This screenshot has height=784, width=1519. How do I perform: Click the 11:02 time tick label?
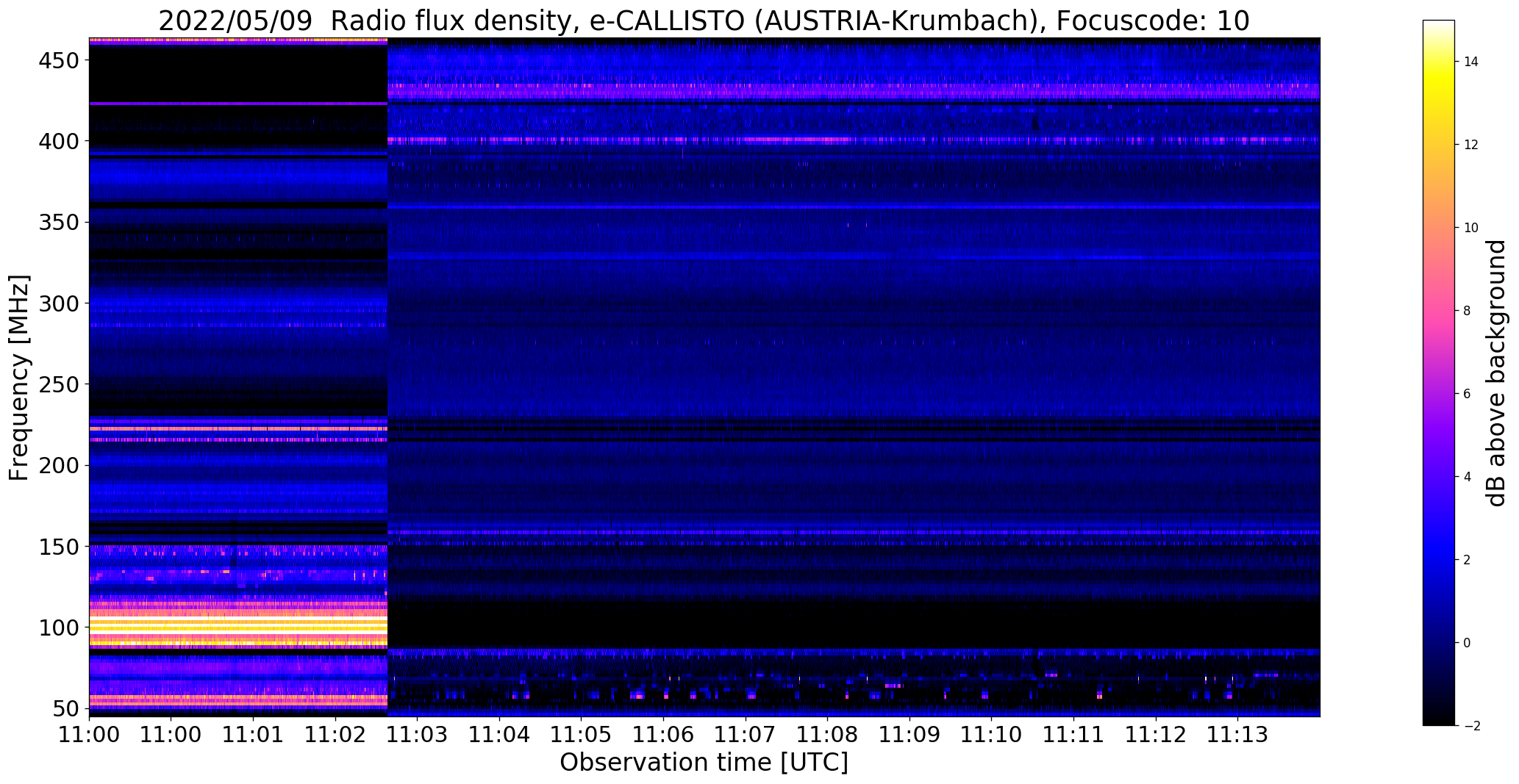pyautogui.click(x=335, y=734)
